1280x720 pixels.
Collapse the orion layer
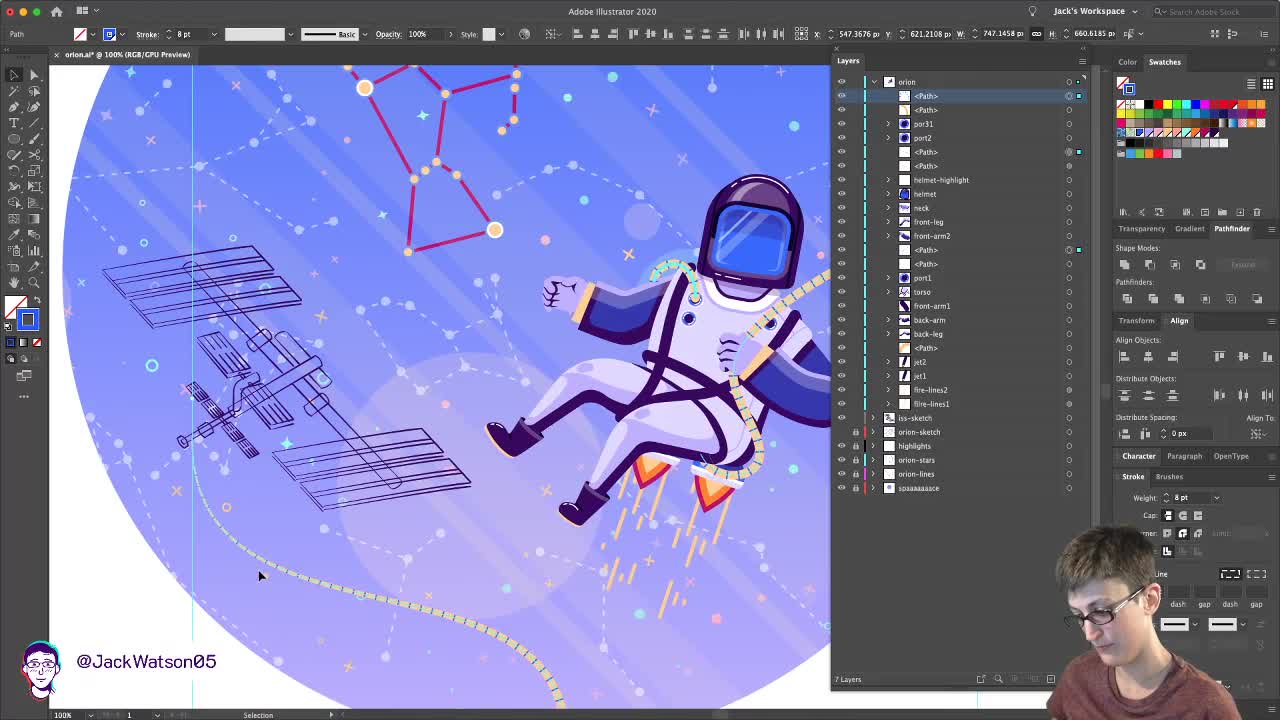click(x=874, y=82)
